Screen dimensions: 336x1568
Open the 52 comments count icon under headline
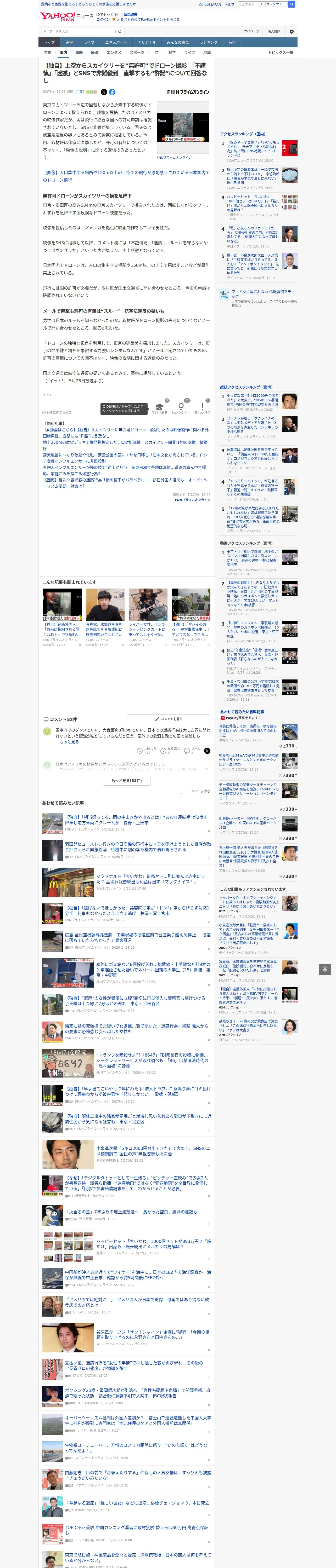click(80, 92)
